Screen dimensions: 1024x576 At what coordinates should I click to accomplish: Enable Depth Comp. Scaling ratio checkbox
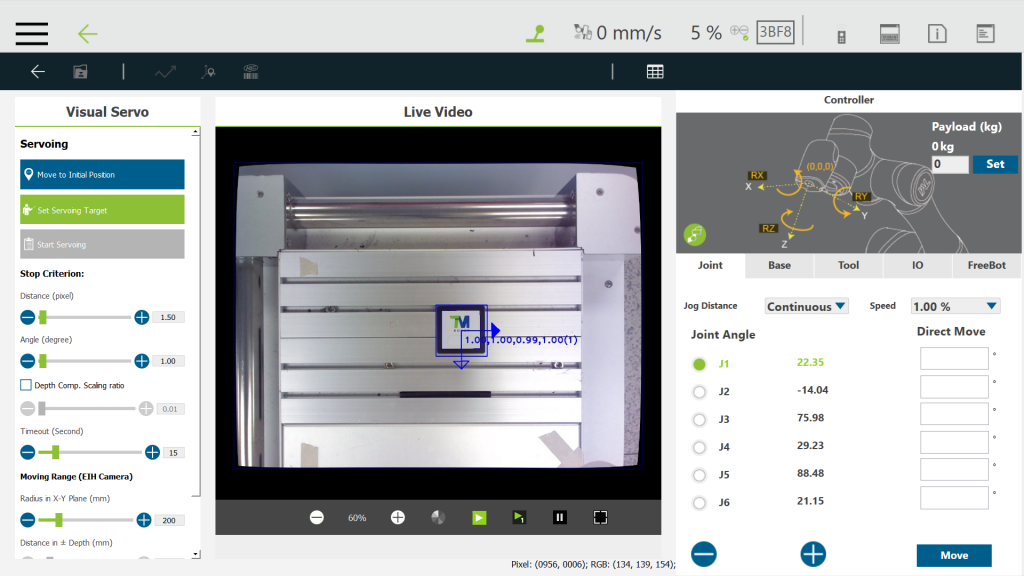click(x=26, y=385)
